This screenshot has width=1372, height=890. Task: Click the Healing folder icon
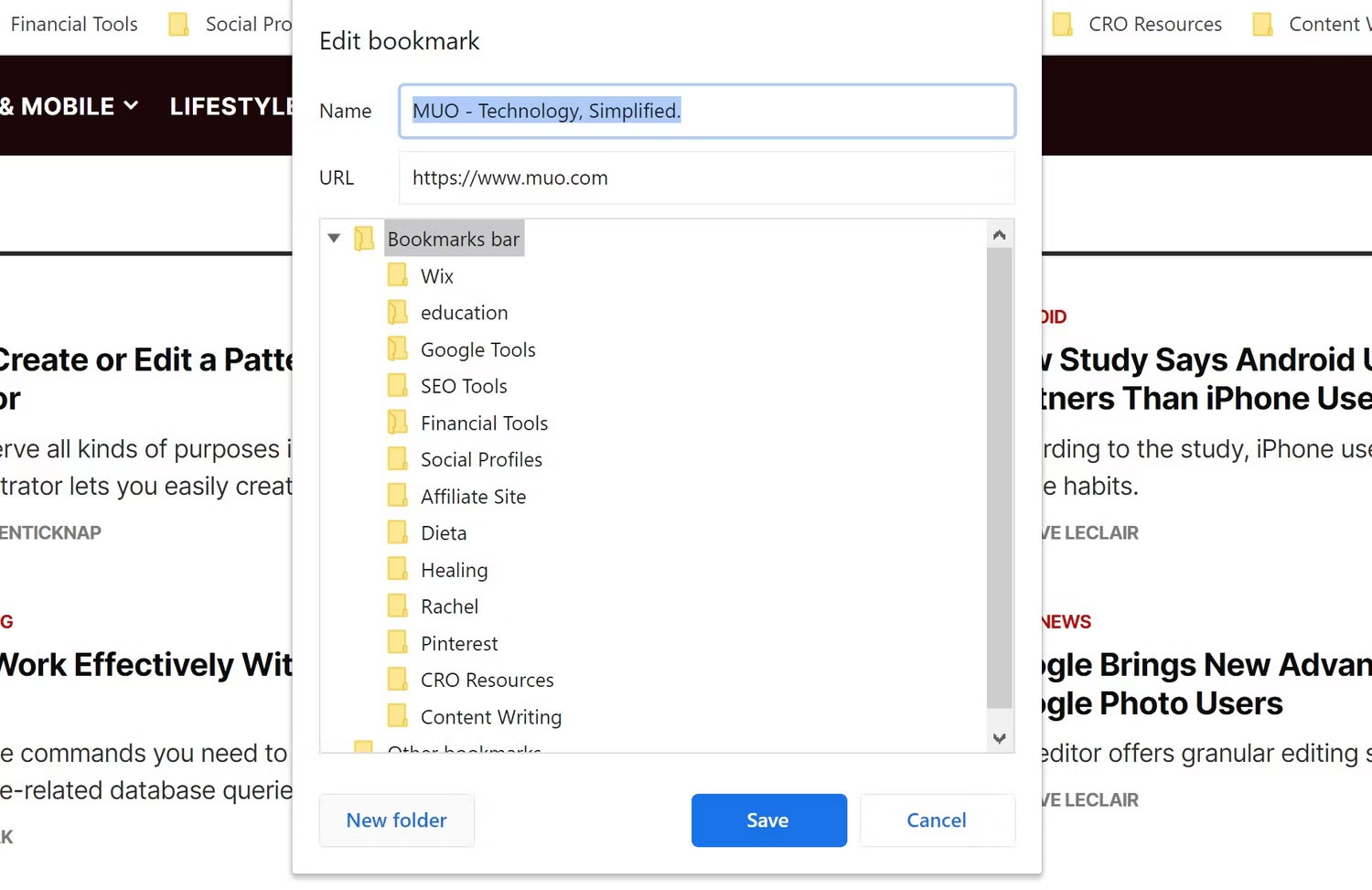coord(397,569)
